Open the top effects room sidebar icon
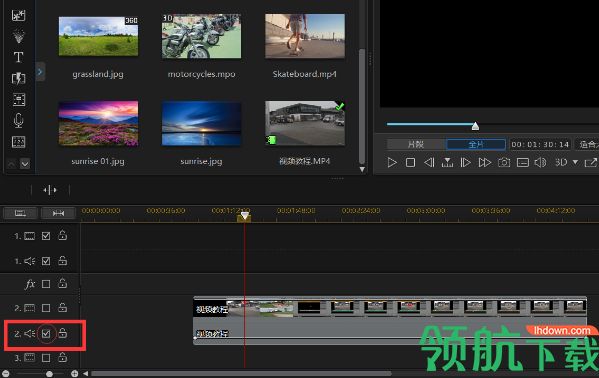 point(18,15)
